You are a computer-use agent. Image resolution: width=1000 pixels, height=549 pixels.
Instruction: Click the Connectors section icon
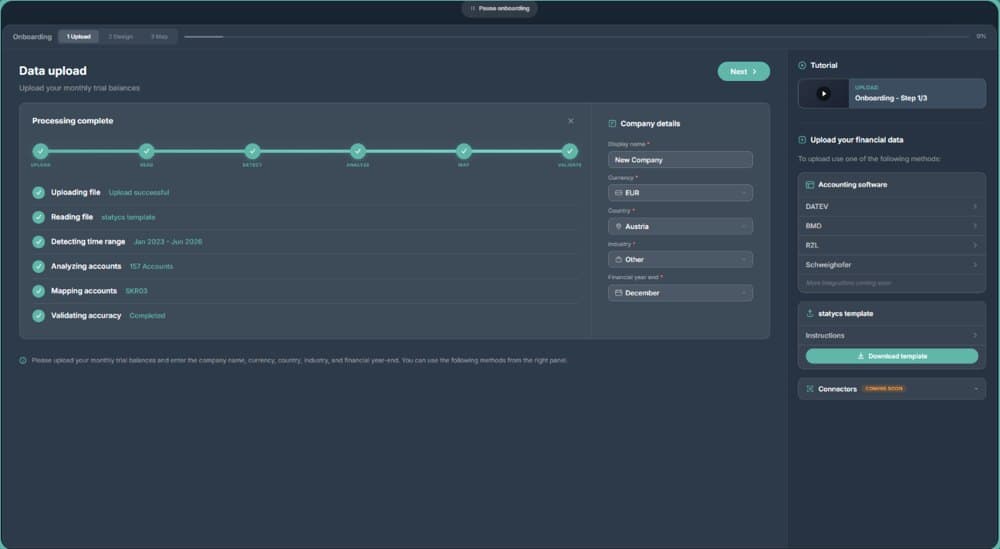[x=810, y=389]
